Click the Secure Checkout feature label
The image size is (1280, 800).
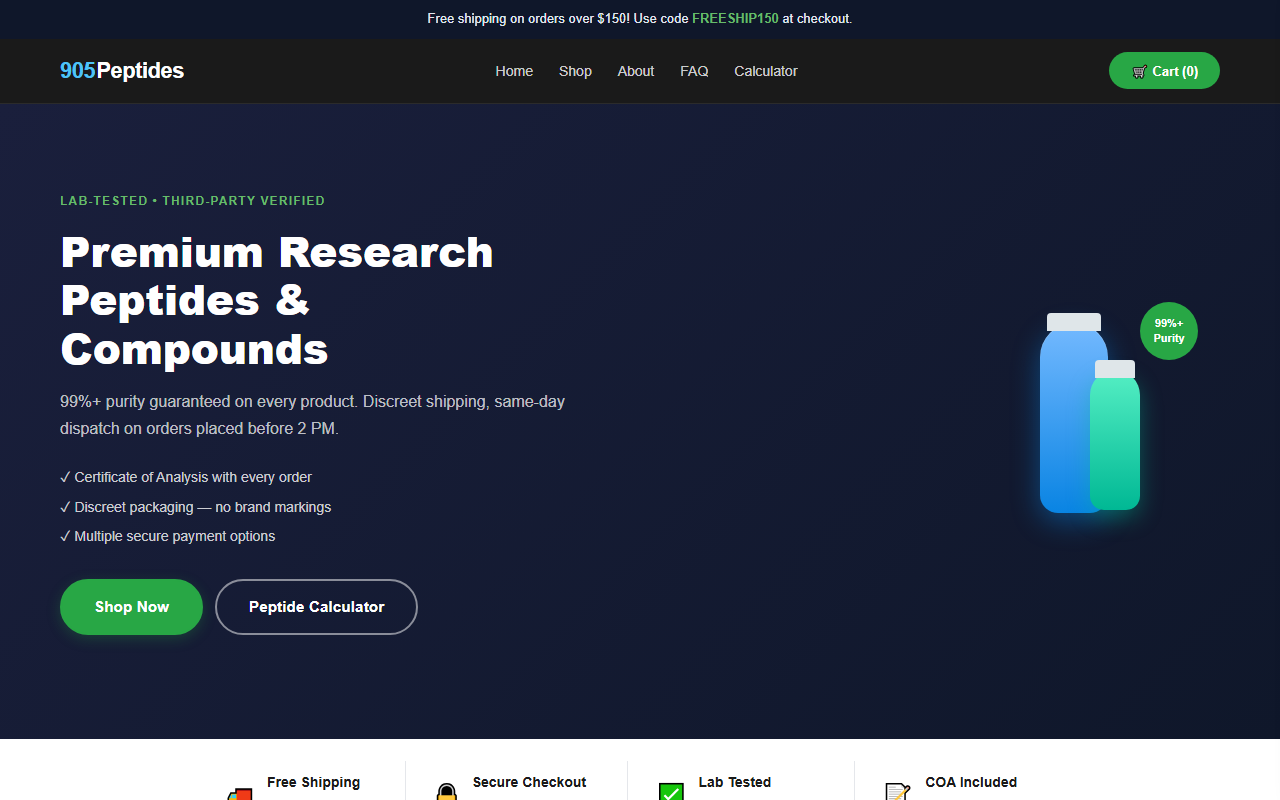click(x=529, y=782)
